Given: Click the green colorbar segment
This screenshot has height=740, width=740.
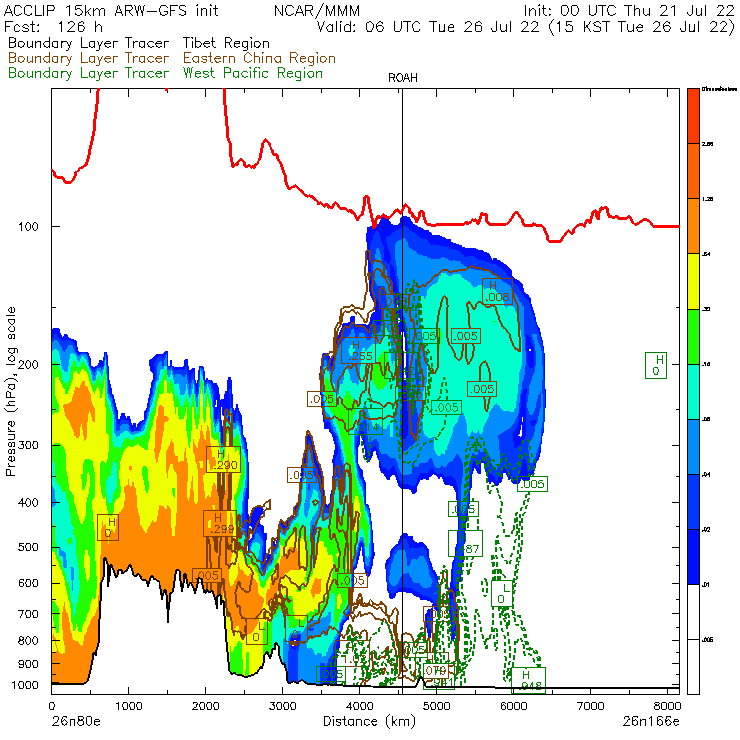Looking at the screenshot, I should pos(693,336).
